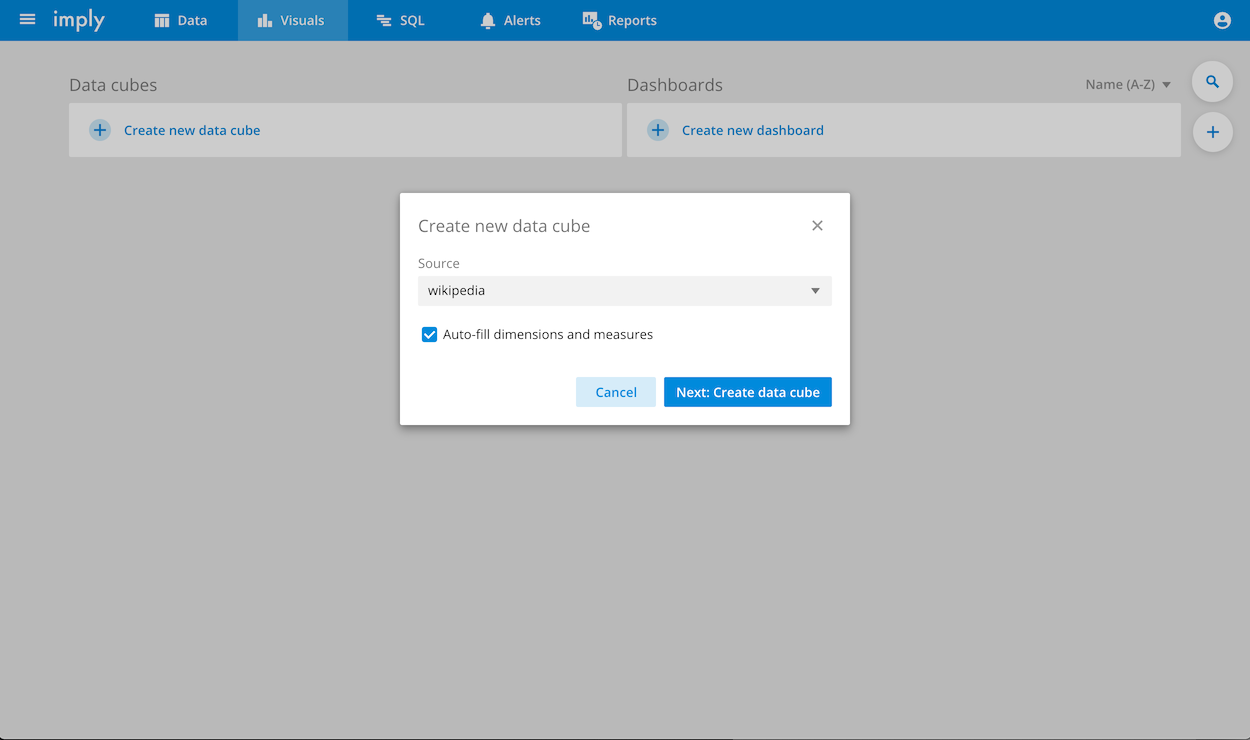The image size is (1250, 740).
Task: Select the Visuals tab
Action: click(x=292, y=20)
